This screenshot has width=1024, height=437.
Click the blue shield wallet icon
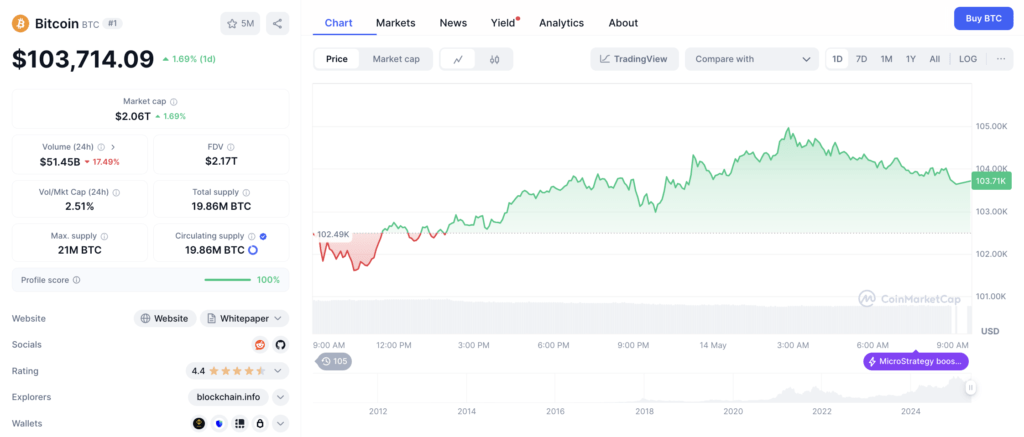pyautogui.click(x=219, y=423)
